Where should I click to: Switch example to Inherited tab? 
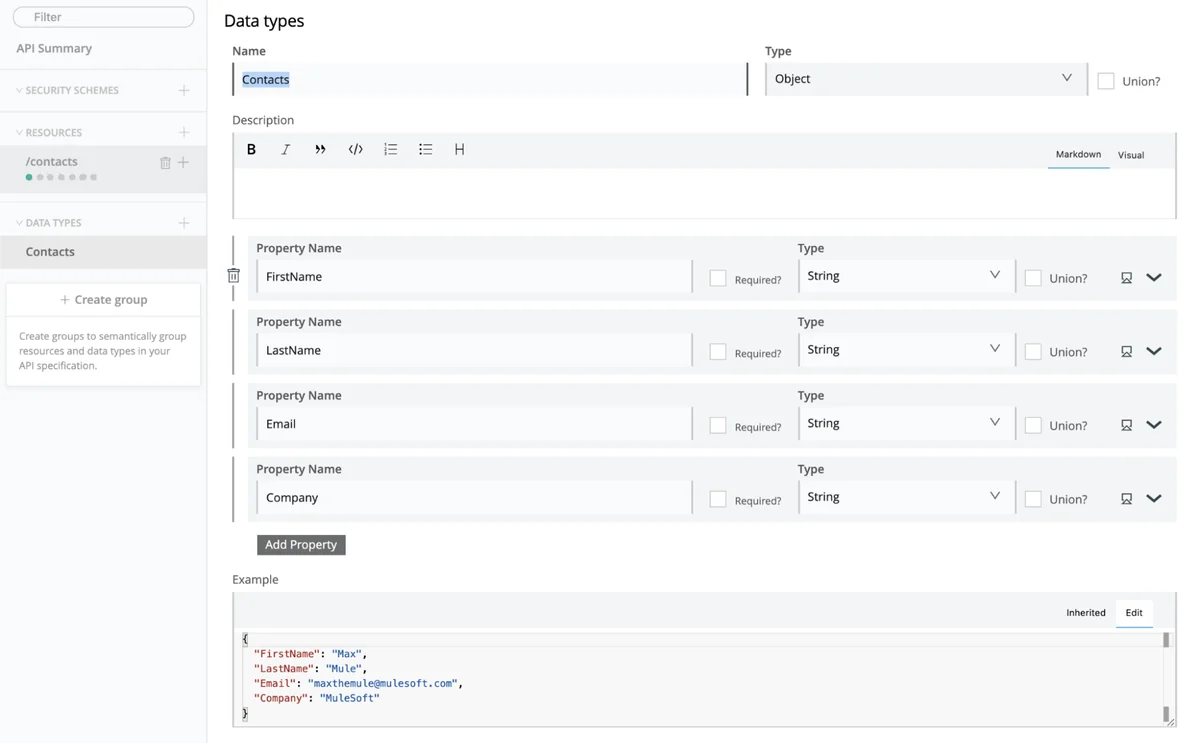(x=1086, y=613)
